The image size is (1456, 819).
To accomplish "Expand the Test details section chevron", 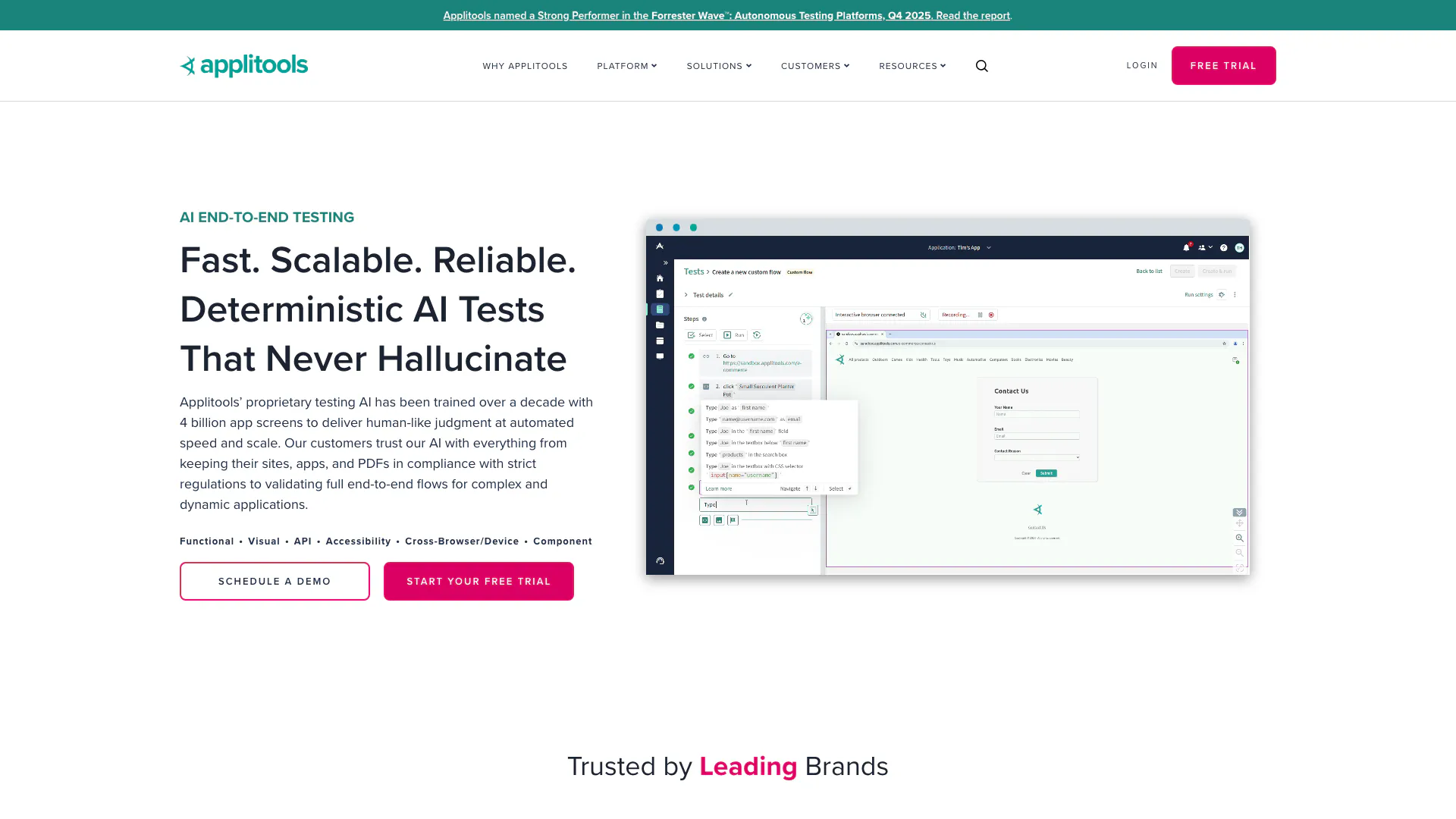I will (x=686, y=295).
